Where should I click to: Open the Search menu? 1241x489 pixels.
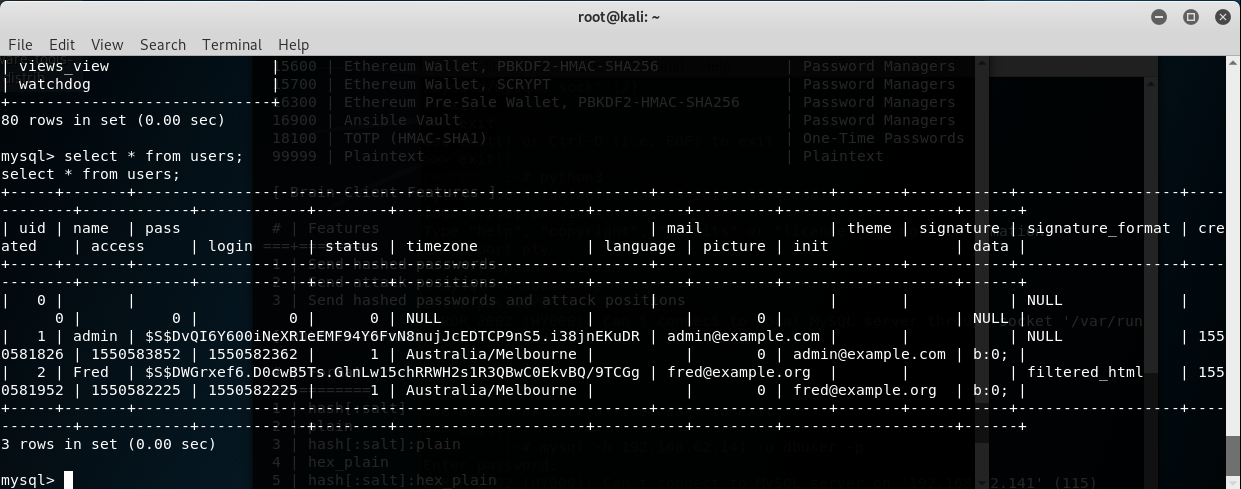click(x=163, y=45)
